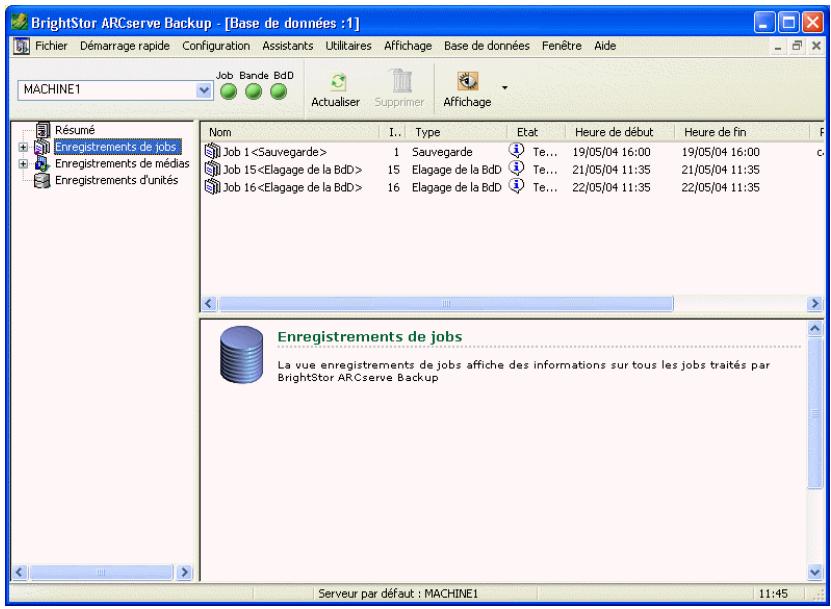Click the BrightStor title bar application icon
Image resolution: width=831 pixels, height=609 pixels.
[x=19, y=22]
